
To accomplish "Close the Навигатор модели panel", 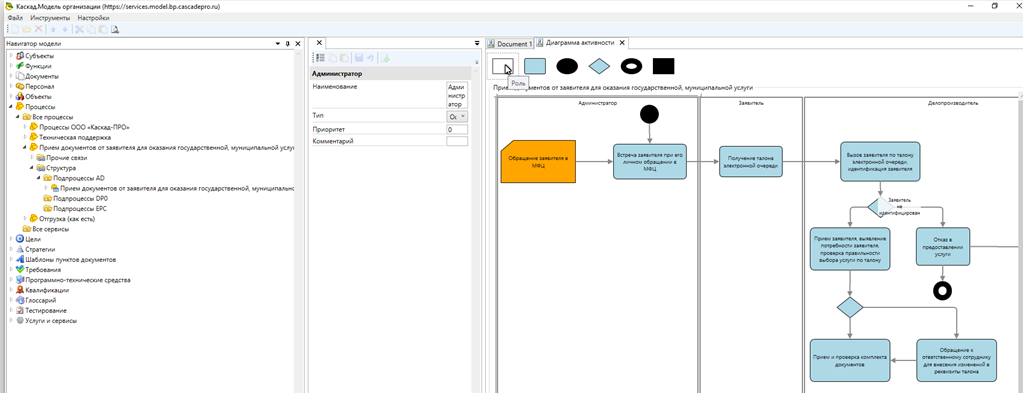I will pos(298,44).
